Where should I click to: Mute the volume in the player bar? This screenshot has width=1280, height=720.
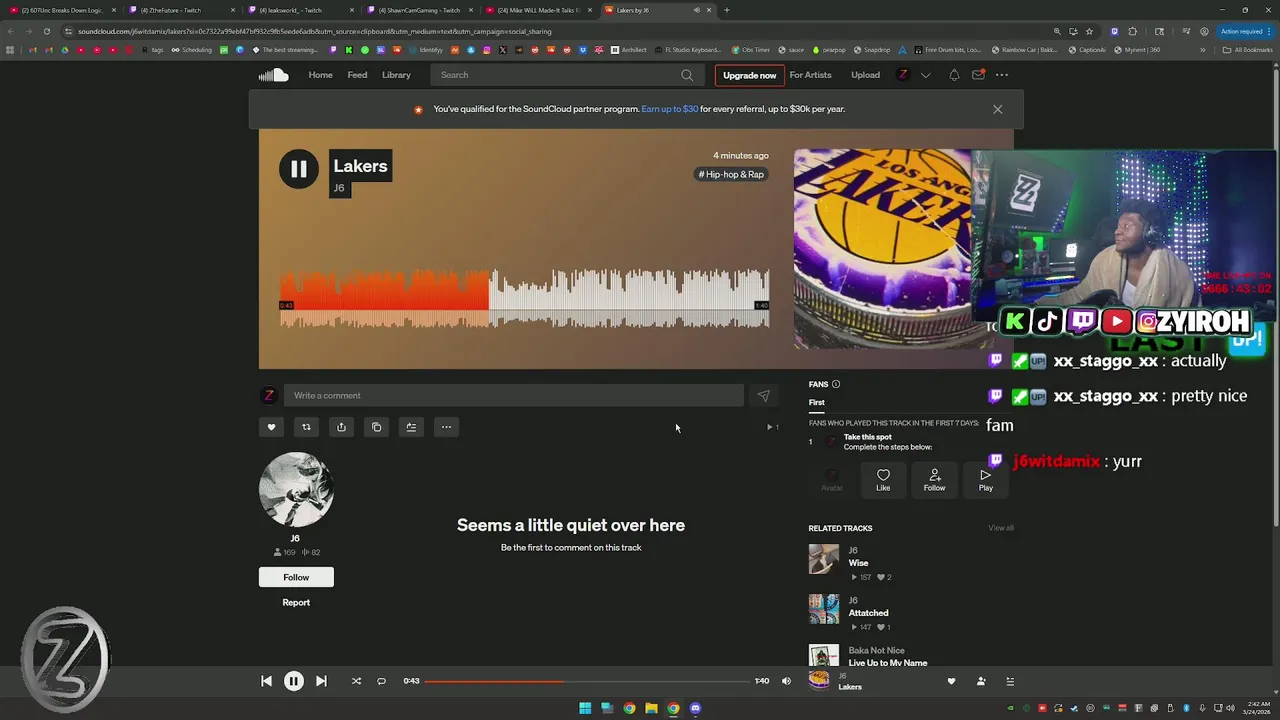[x=786, y=681]
